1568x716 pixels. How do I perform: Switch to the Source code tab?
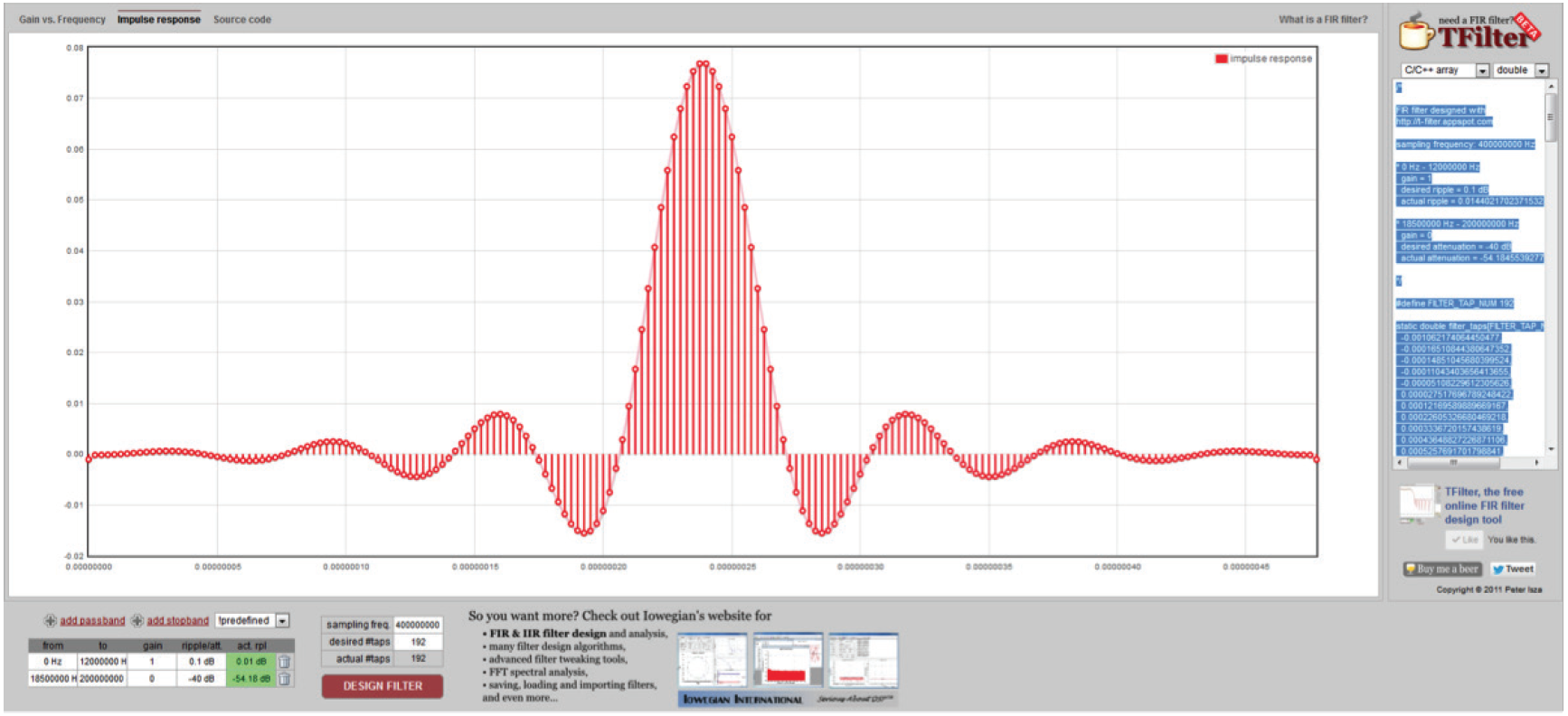pyautogui.click(x=241, y=20)
